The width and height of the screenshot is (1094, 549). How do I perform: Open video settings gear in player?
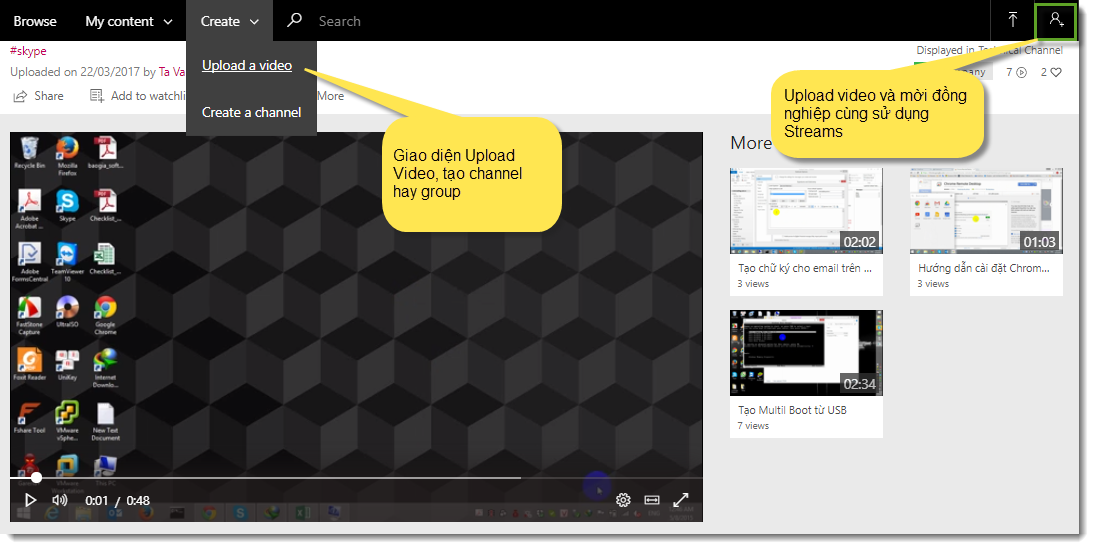pos(623,500)
